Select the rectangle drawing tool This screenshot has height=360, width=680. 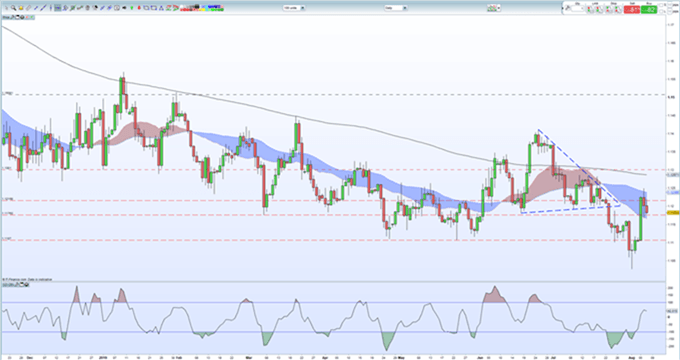point(147,8)
